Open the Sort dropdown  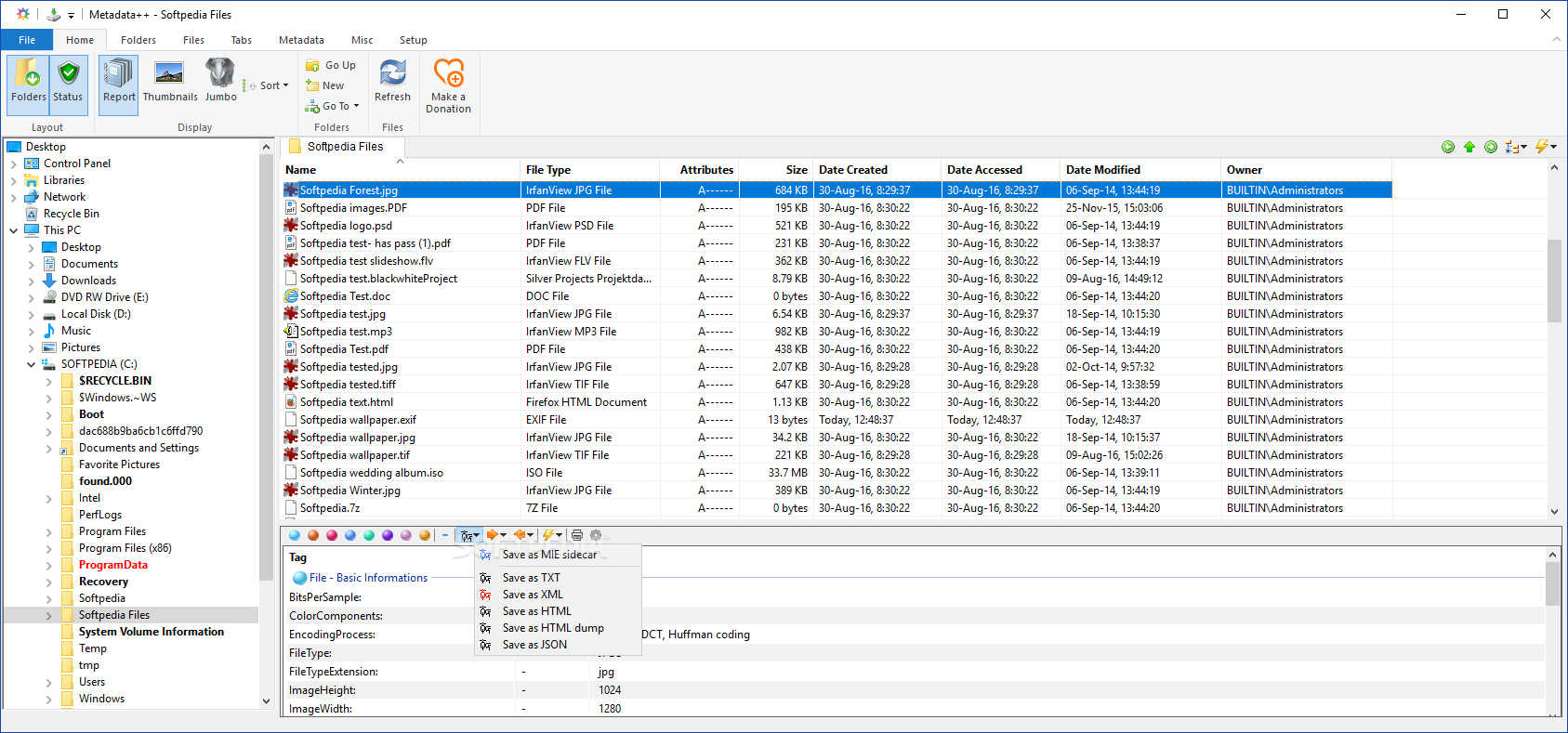click(x=267, y=85)
